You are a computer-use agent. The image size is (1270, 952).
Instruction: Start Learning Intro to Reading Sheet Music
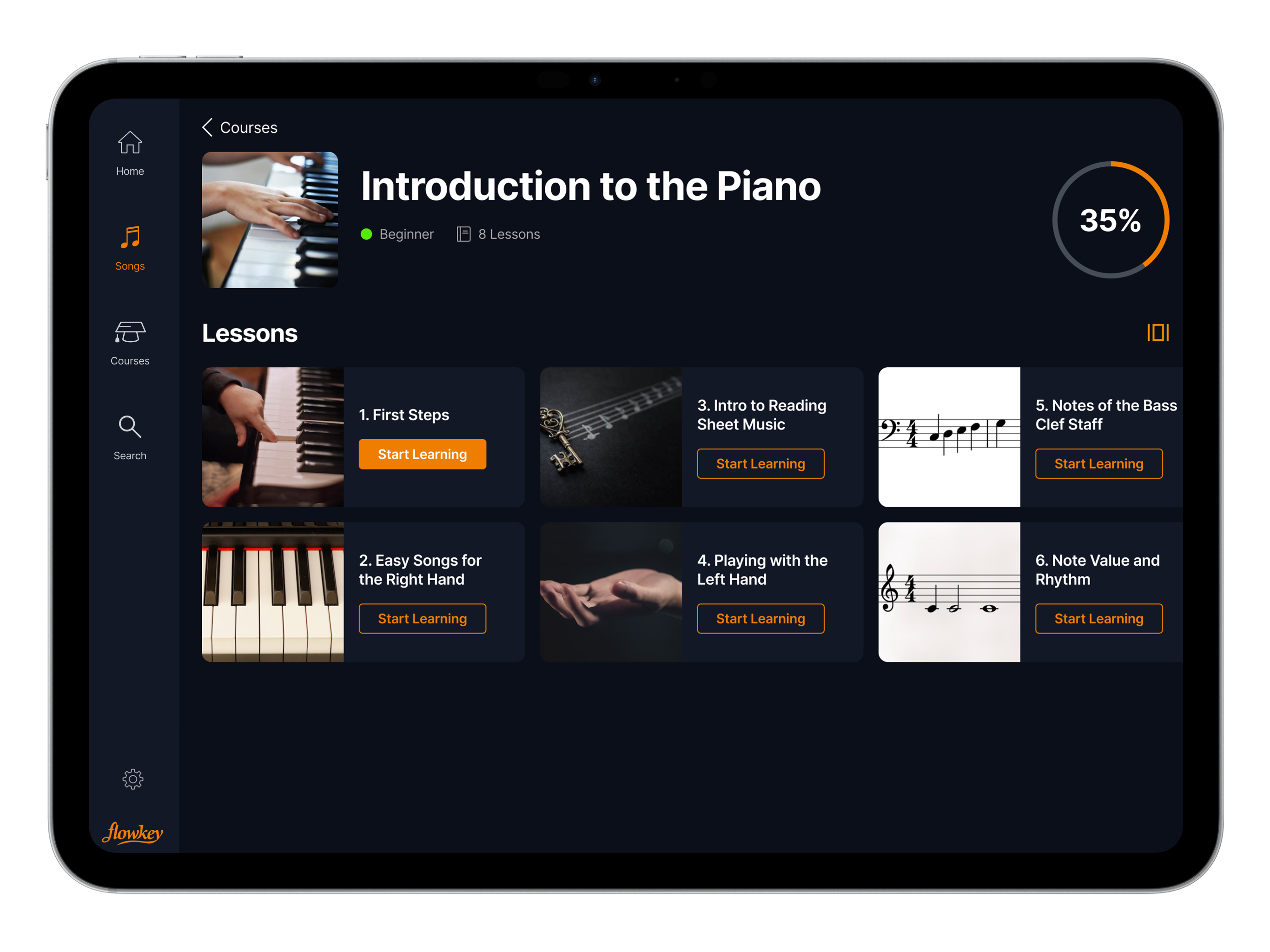[761, 463]
